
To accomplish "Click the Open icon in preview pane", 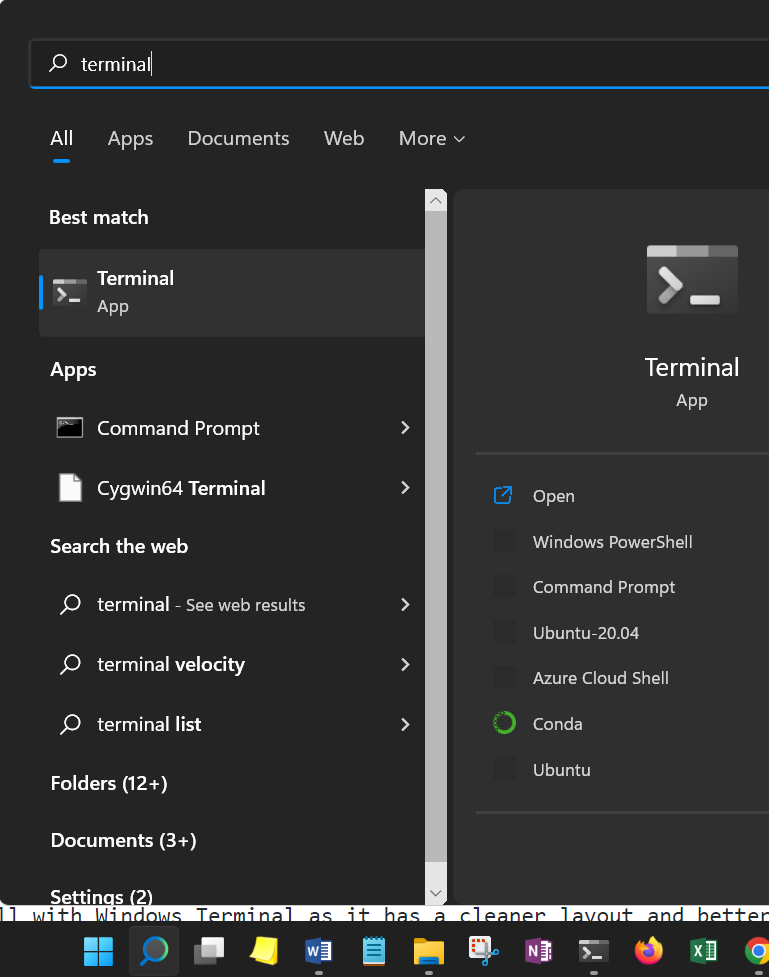I will 503,495.
